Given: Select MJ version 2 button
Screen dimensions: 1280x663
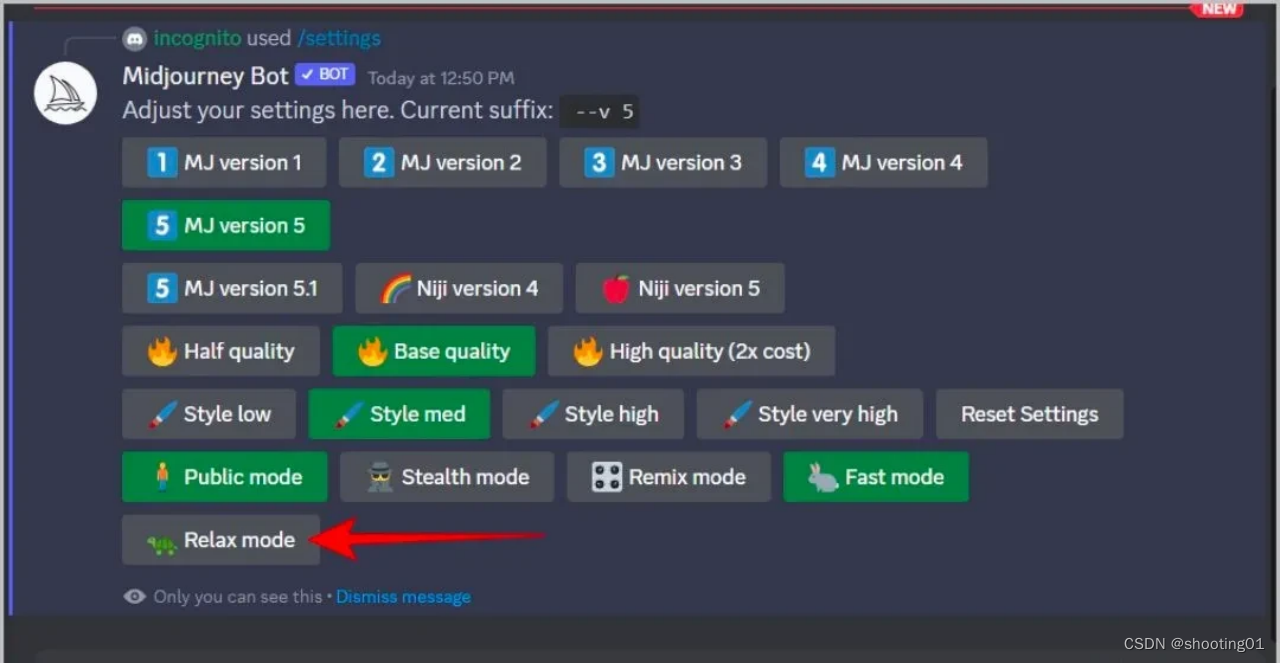Looking at the screenshot, I should (x=442, y=162).
